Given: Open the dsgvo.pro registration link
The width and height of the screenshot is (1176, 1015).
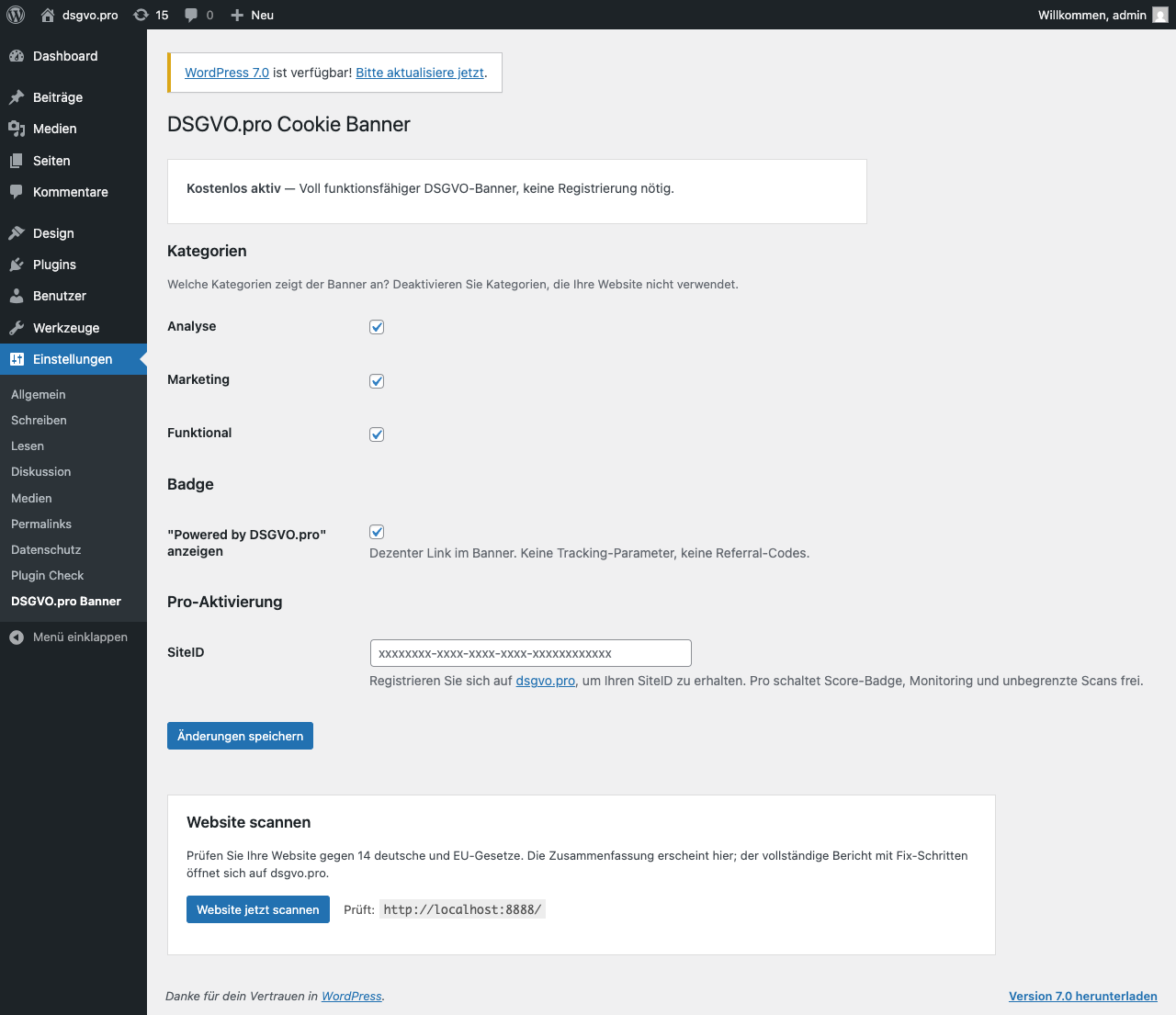Looking at the screenshot, I should [x=546, y=681].
